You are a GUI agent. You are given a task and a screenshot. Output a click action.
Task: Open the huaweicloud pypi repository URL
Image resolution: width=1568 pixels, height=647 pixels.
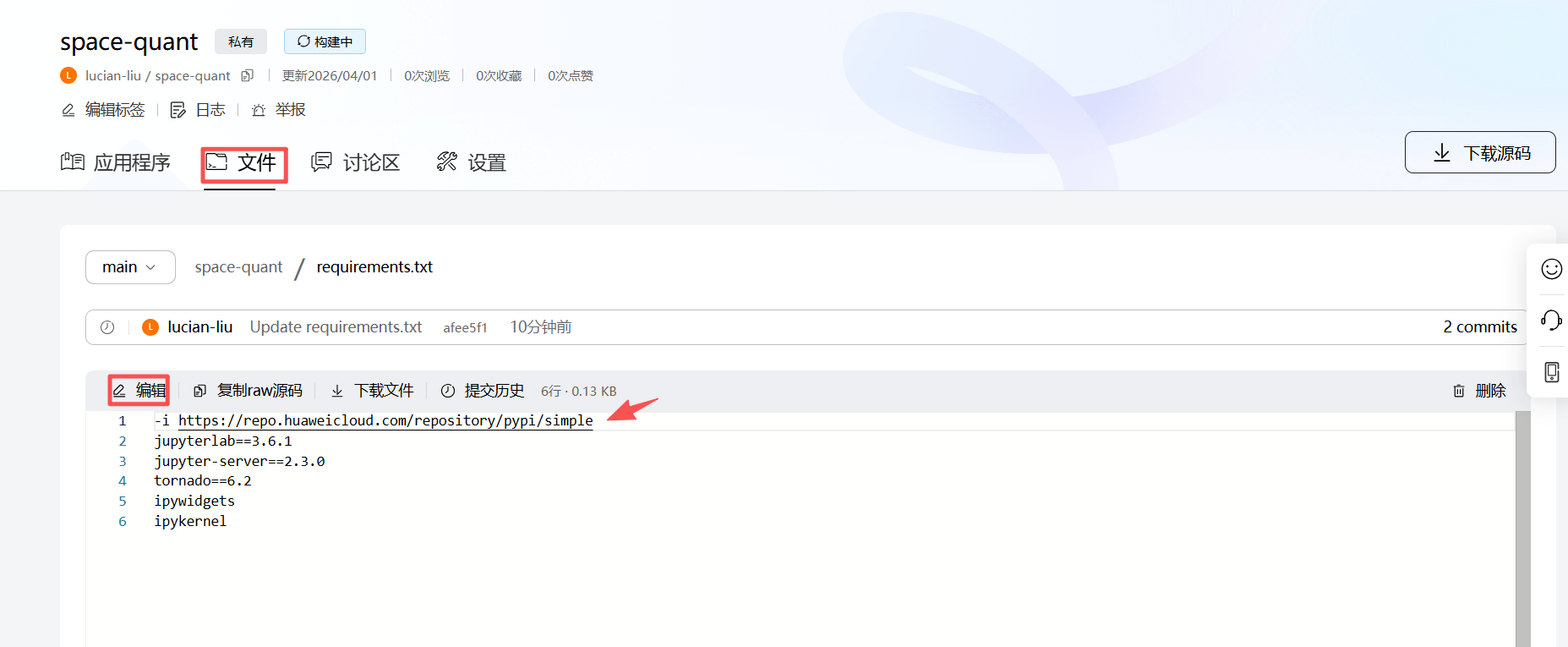[385, 420]
